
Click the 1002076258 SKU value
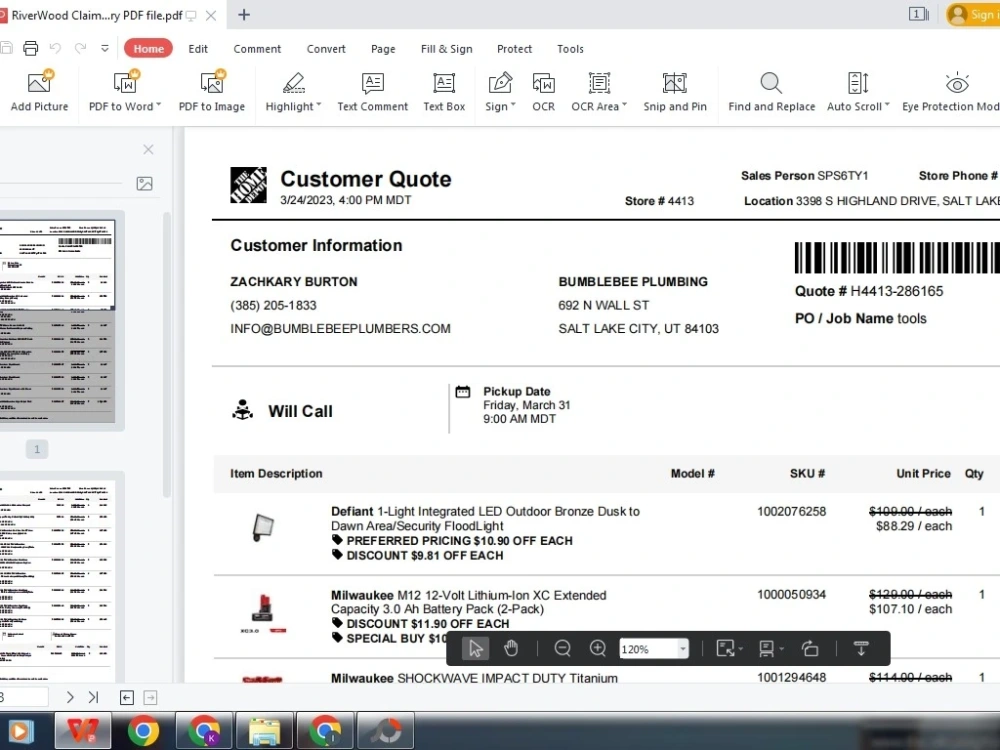(x=791, y=511)
